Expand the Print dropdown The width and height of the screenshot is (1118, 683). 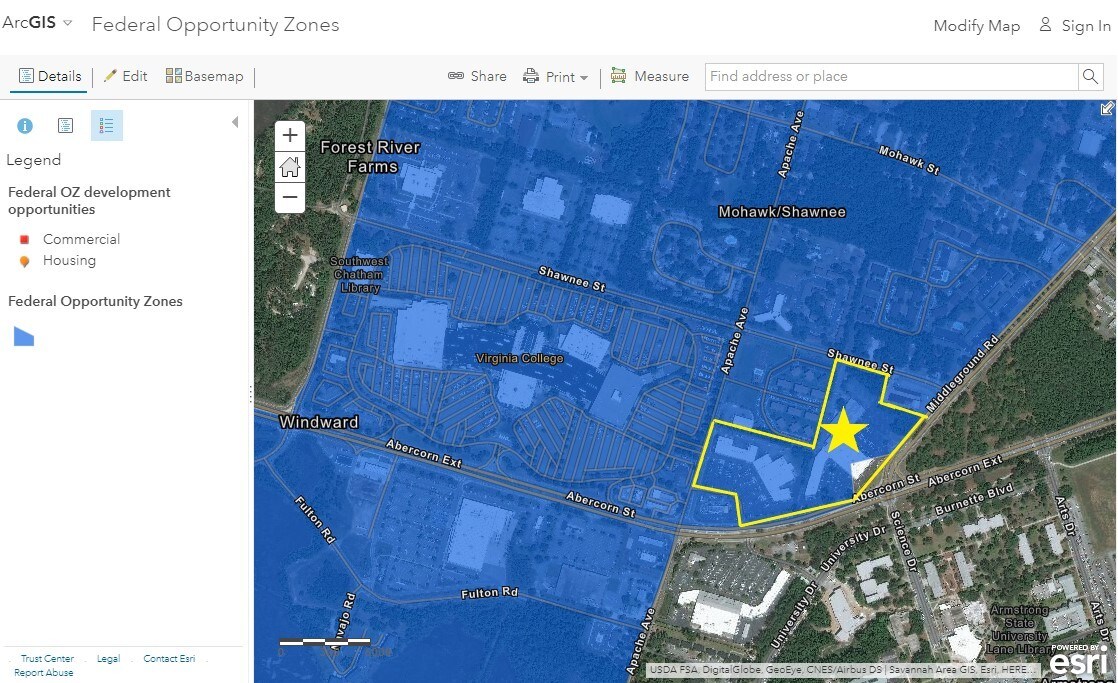tap(556, 77)
